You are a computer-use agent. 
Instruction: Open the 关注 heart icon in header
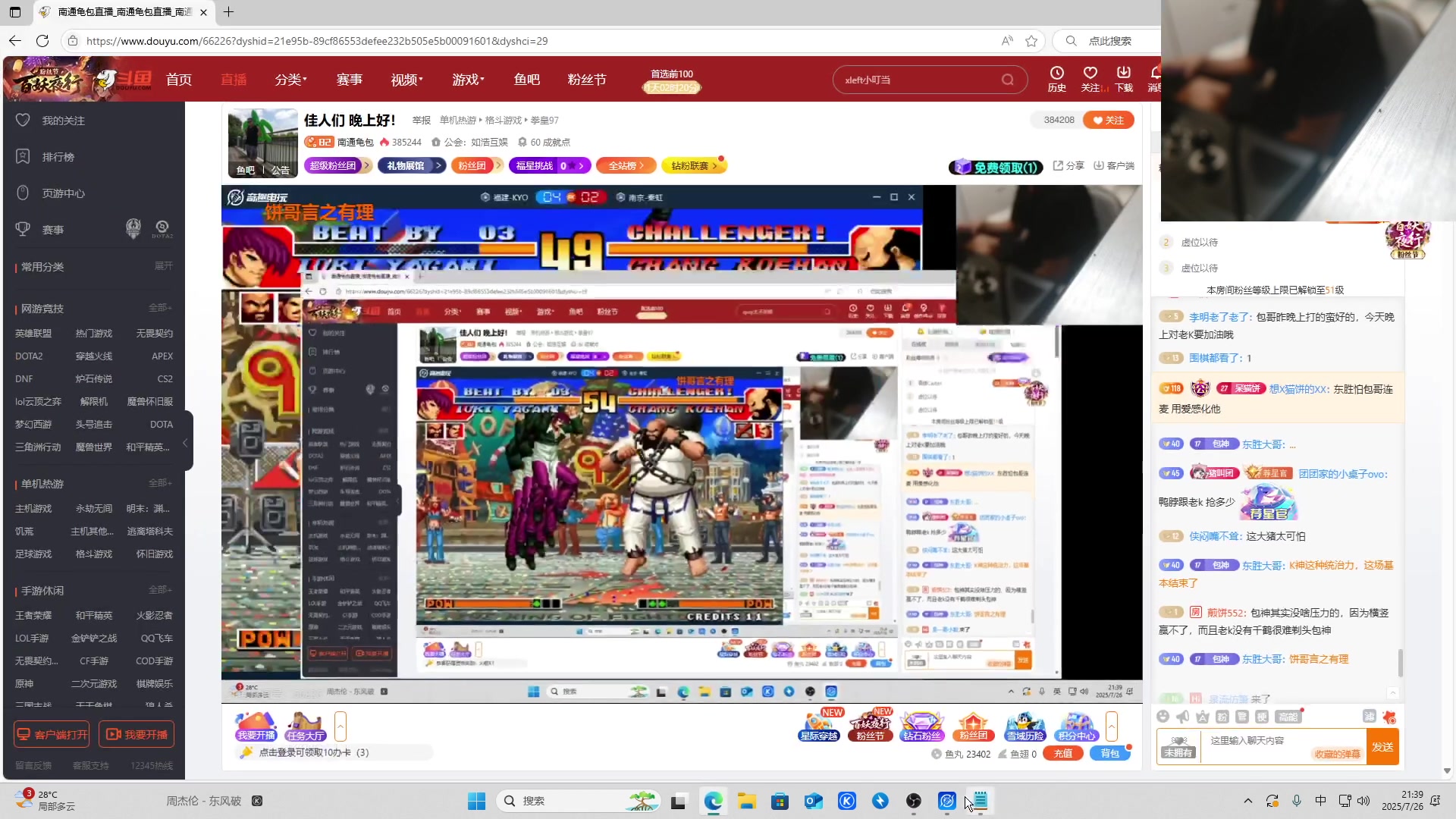[x=1090, y=79]
